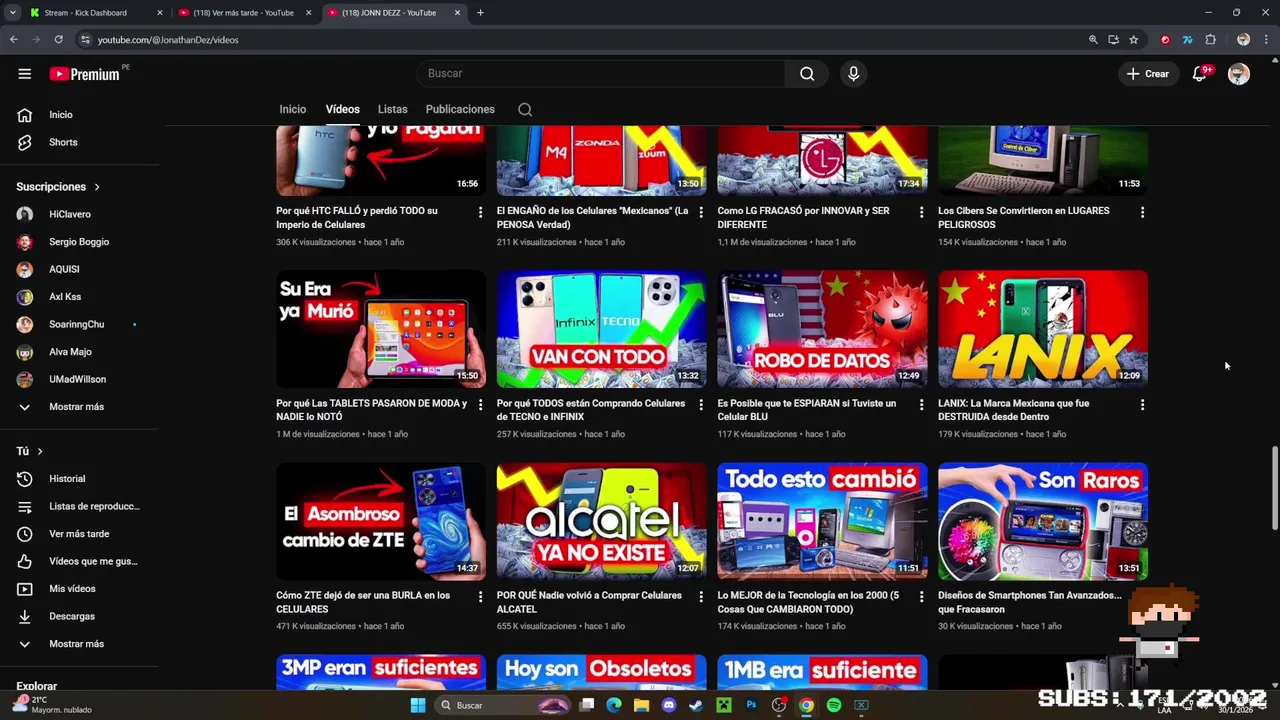The height and width of the screenshot is (720, 1280).
Task: Open options menu for Celulares Mexicanos video
Action: 700,212
